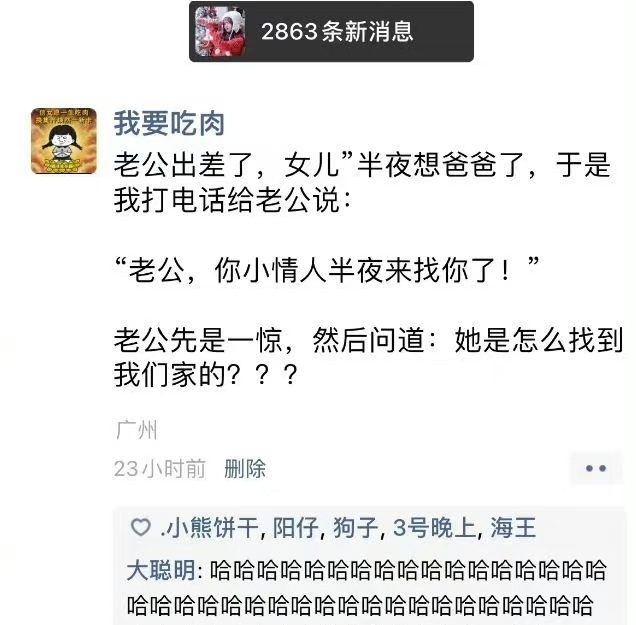636x625 pixels.
Task: Tap the 23小时前 timestamp
Action: point(160,469)
